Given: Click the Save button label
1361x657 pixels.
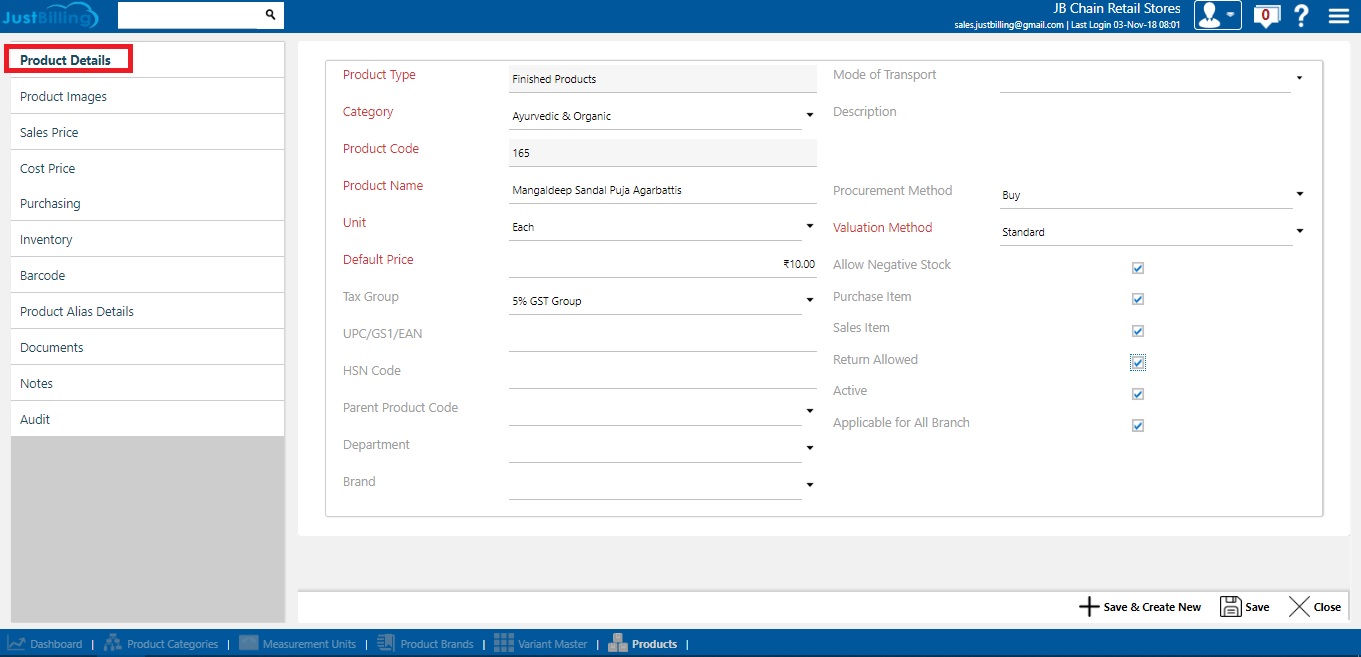Looking at the screenshot, I should (1257, 607).
